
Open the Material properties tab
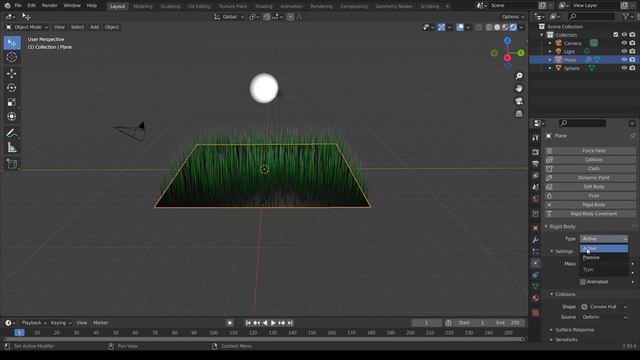(x=536, y=298)
